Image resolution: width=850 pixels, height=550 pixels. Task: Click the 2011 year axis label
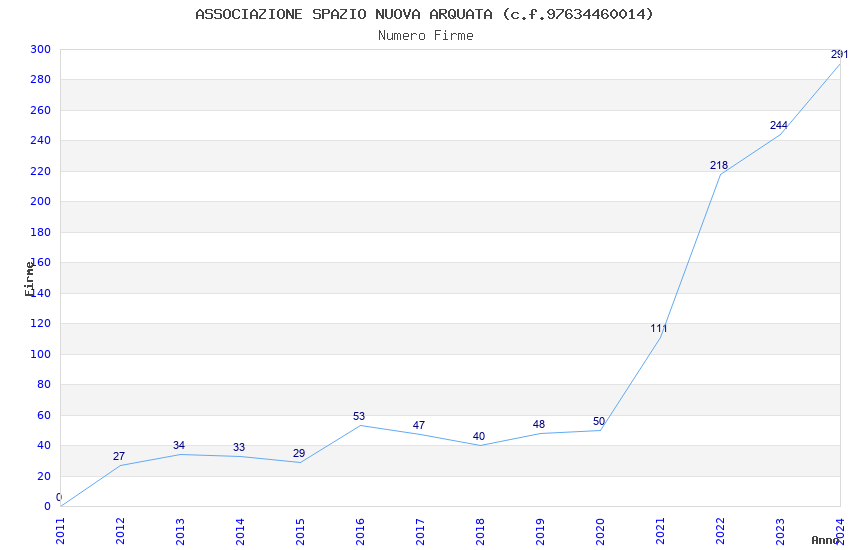point(60,531)
